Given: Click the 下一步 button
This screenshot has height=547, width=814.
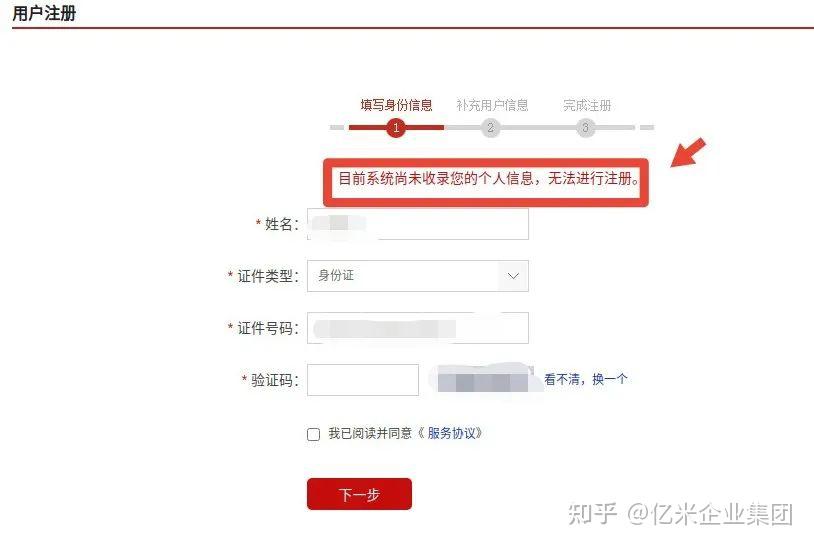Looking at the screenshot, I should [x=359, y=494].
